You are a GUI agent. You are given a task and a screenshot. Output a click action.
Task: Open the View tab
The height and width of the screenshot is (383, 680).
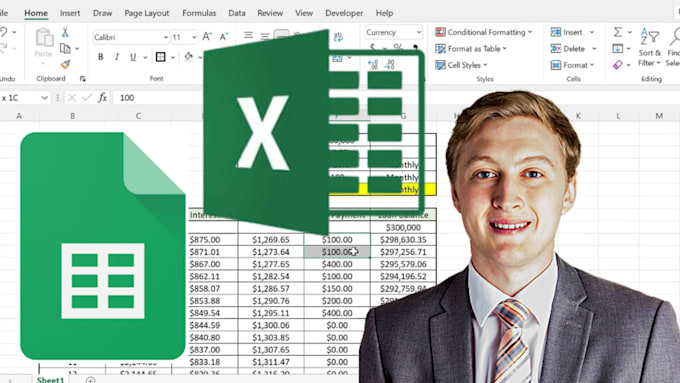click(304, 13)
